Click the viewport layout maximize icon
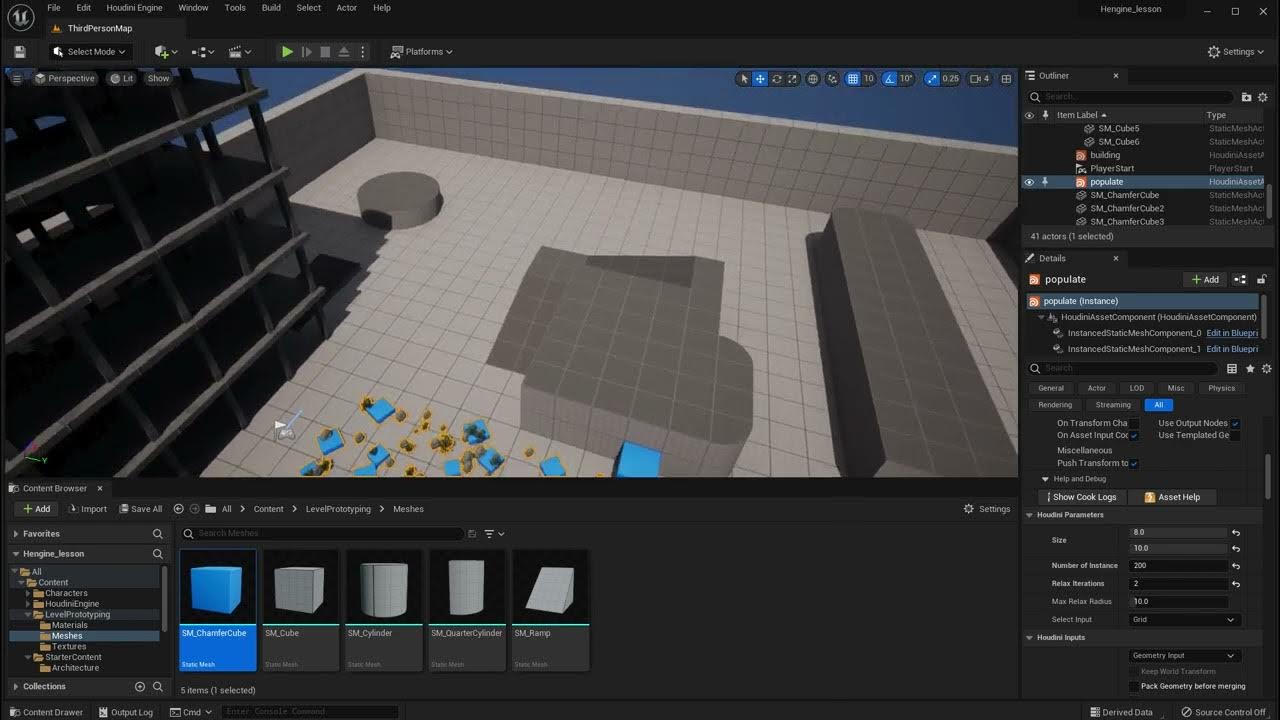 pyautogui.click(x=1005, y=79)
